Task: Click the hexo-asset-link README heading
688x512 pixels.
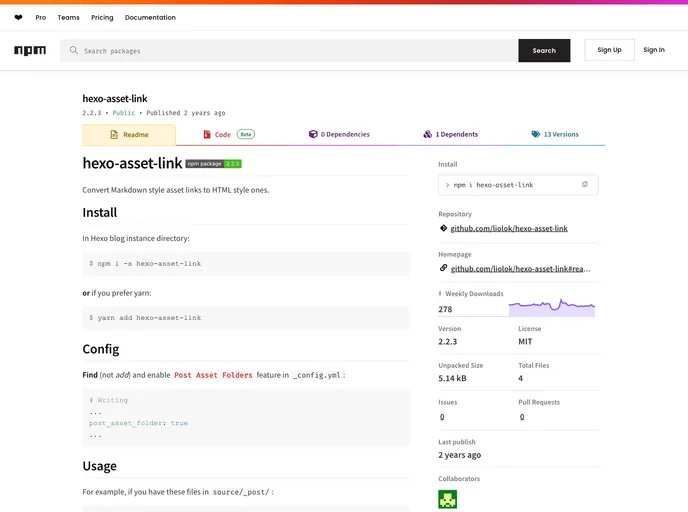Action: click(132, 163)
